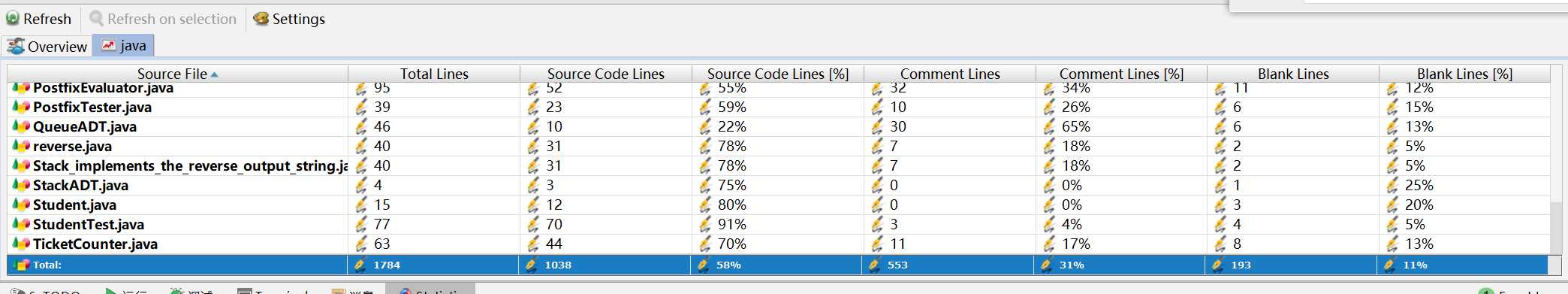The image size is (1568, 294).
Task: Click the file icon of StudentTest.java
Action: tap(21, 224)
